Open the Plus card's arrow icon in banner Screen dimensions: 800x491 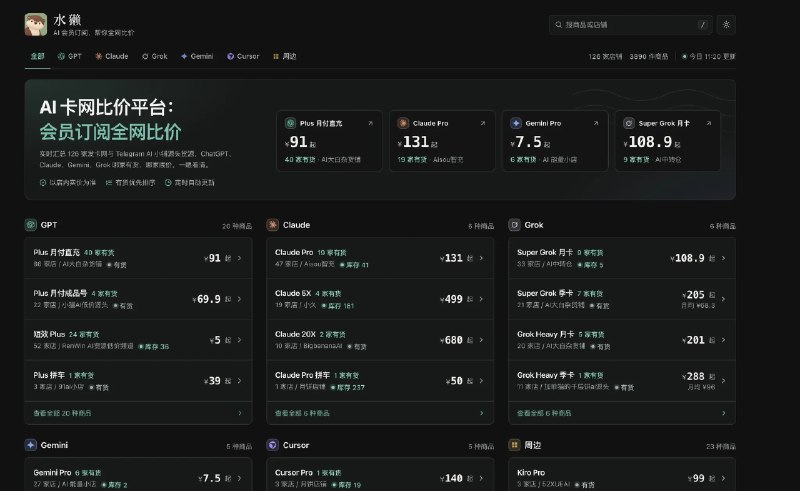pyautogui.click(x=370, y=123)
